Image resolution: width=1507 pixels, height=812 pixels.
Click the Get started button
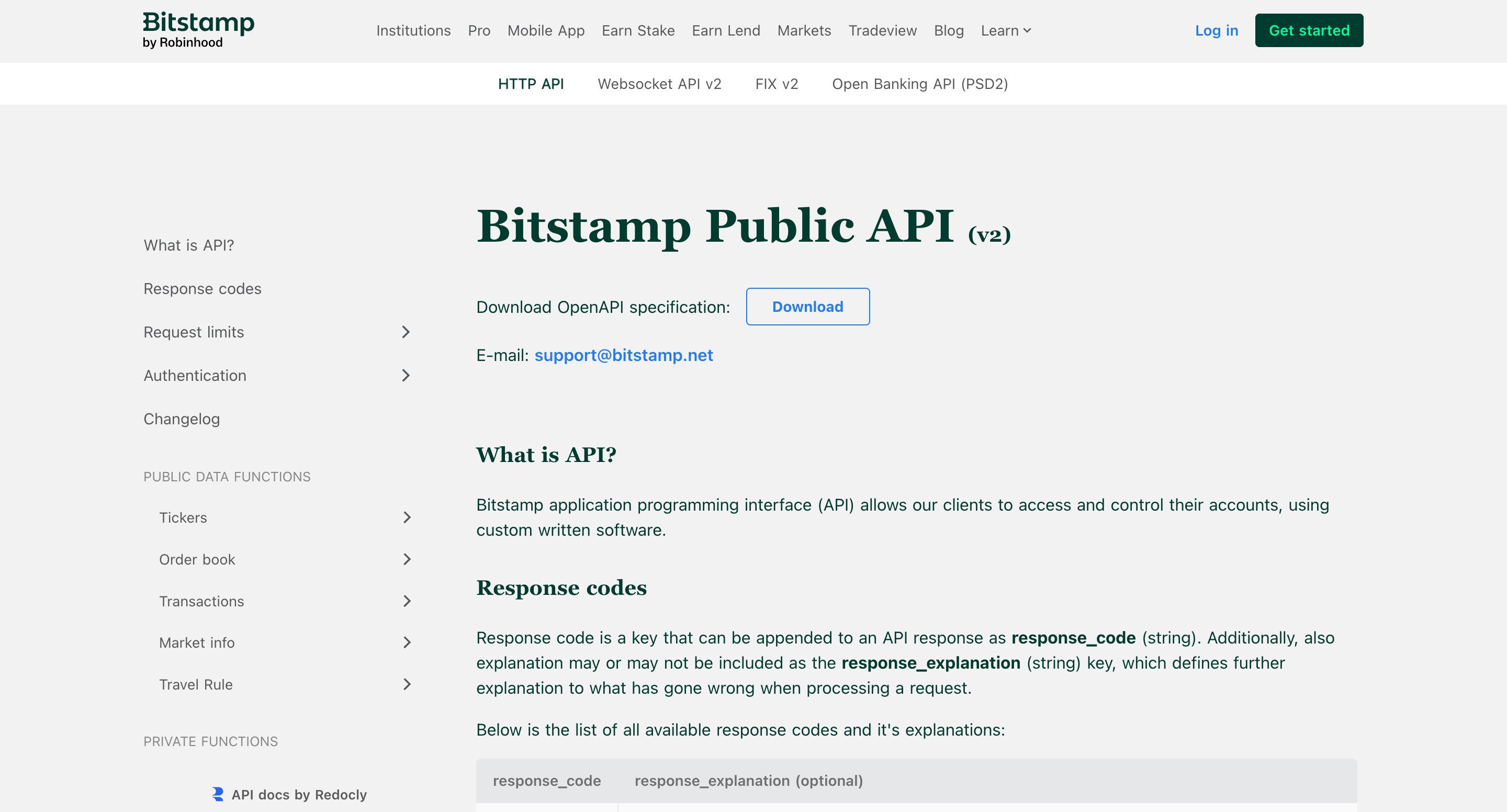(x=1309, y=30)
